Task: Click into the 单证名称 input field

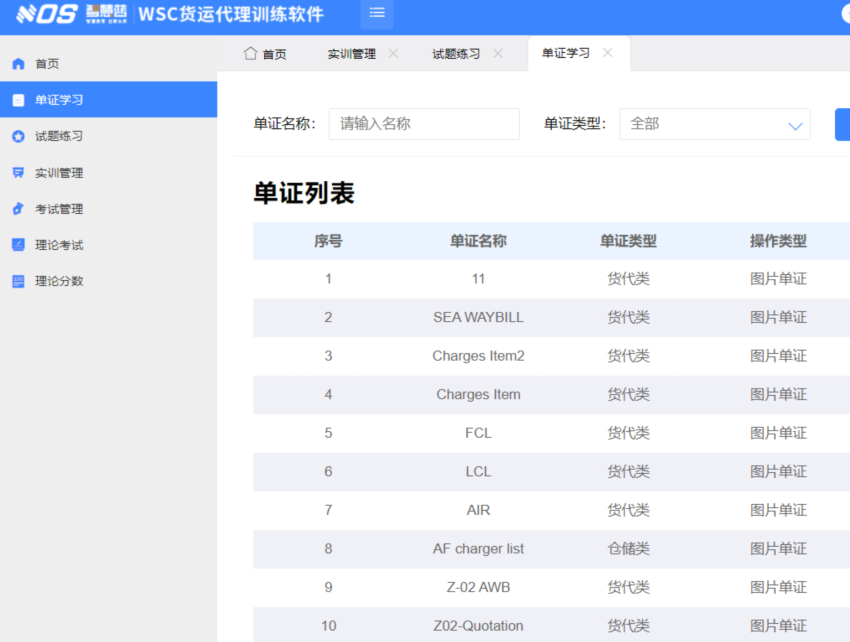Action: (424, 124)
